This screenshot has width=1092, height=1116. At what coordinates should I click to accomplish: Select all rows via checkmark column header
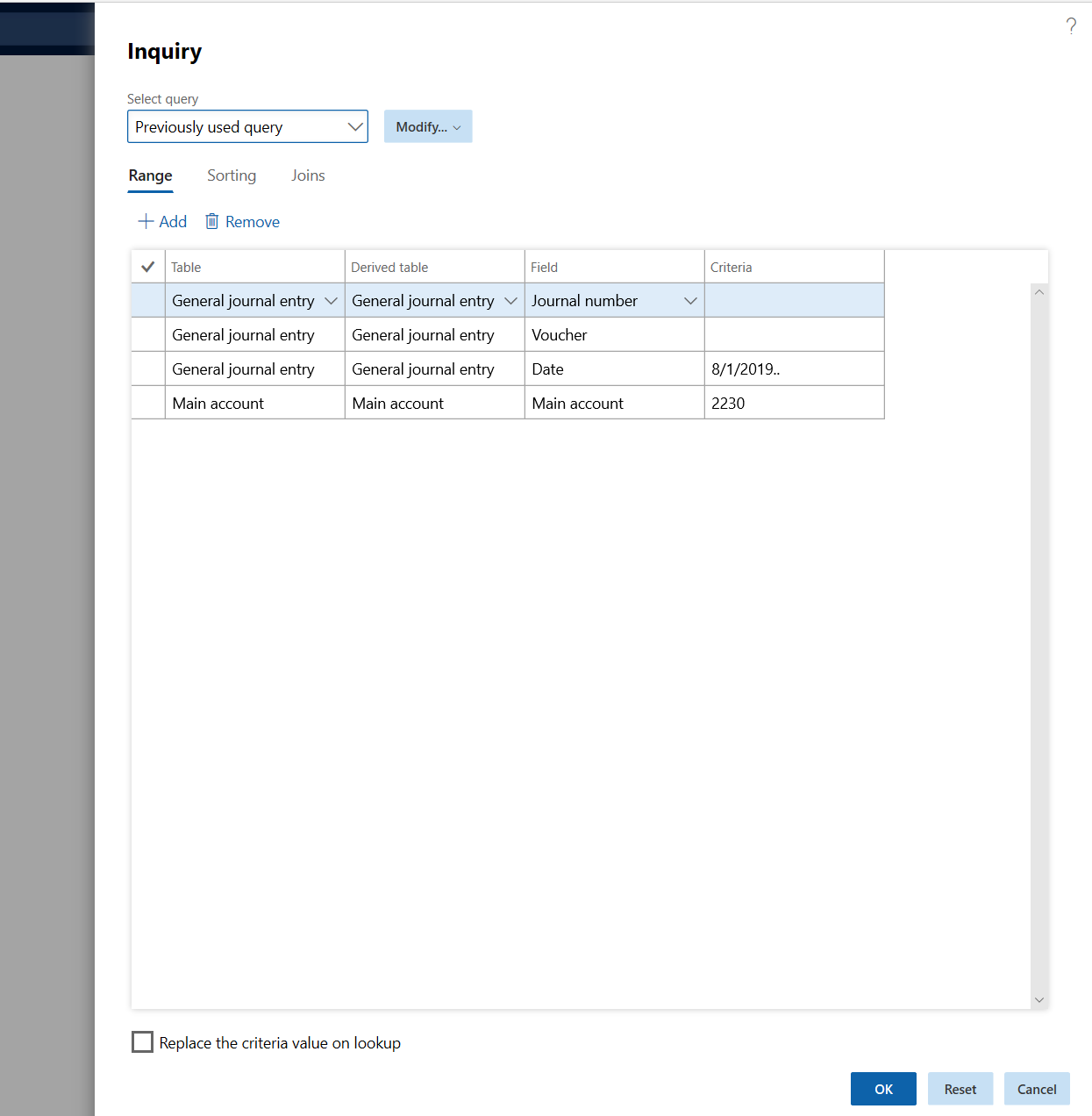click(x=147, y=266)
